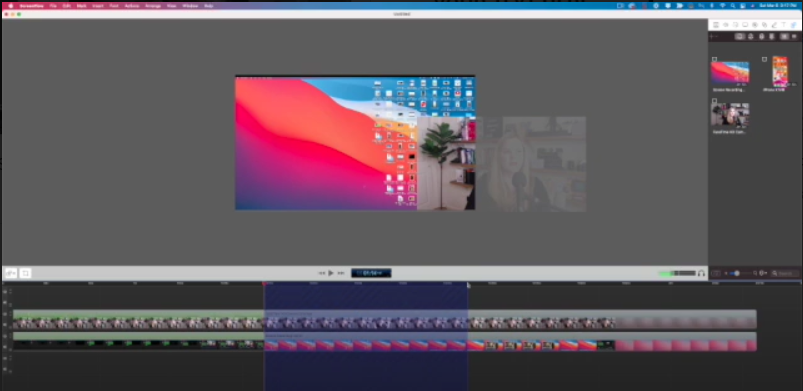Open the Video properties inspector icon
This screenshot has height=391, width=803.
(716, 25)
